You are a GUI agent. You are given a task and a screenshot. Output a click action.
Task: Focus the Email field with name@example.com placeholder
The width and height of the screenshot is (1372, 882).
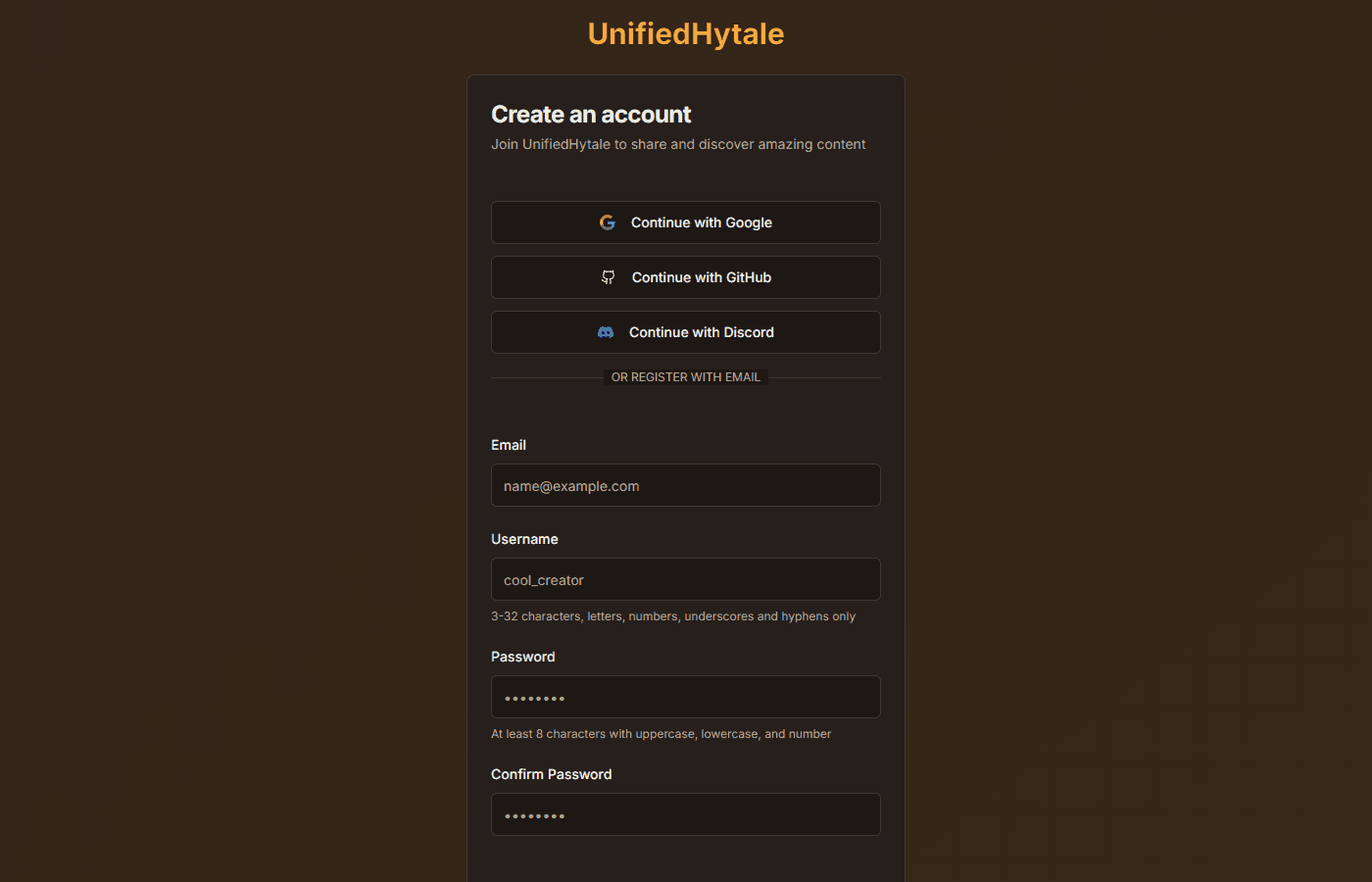[686, 485]
